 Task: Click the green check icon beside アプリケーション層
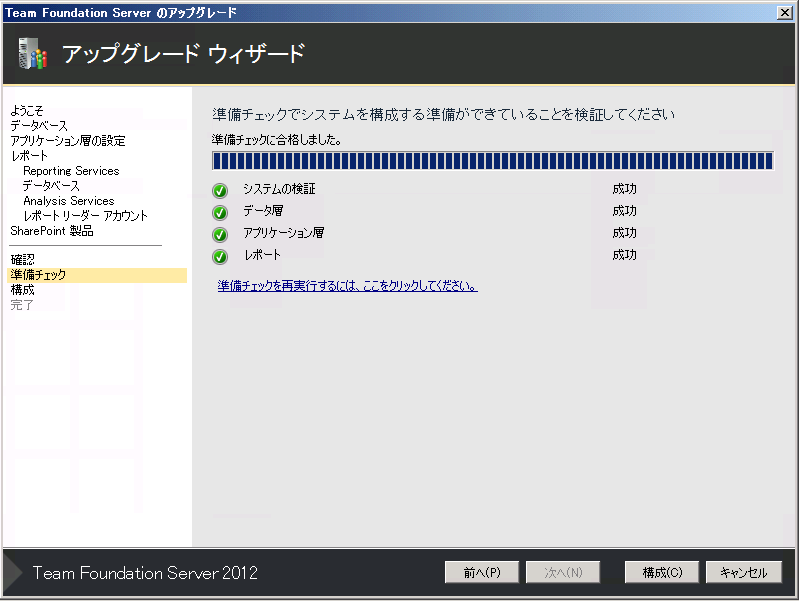pyautogui.click(x=220, y=234)
